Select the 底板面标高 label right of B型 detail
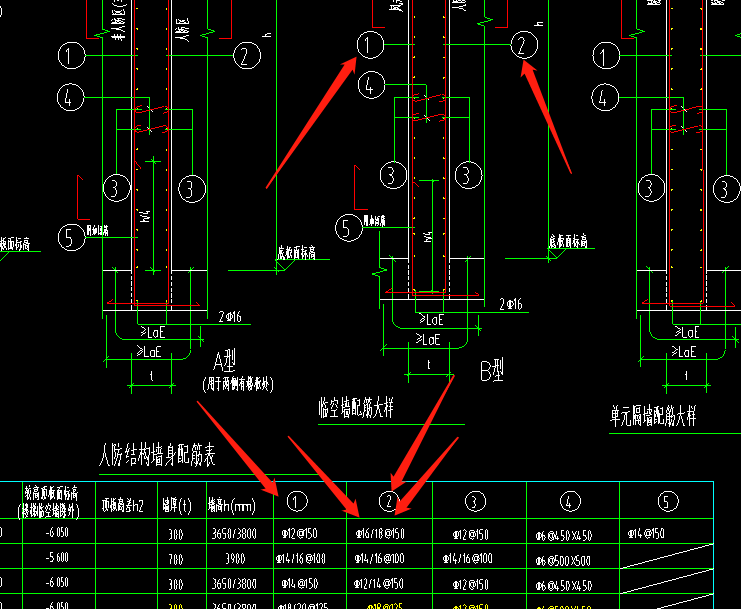 click(x=568, y=241)
